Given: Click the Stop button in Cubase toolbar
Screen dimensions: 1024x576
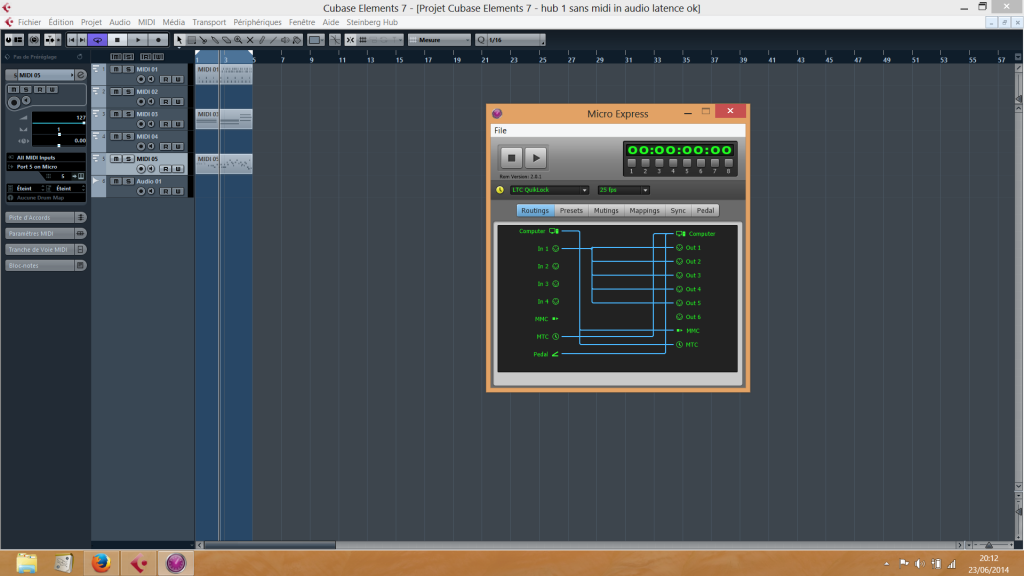Looking at the screenshot, I should tap(118, 40).
